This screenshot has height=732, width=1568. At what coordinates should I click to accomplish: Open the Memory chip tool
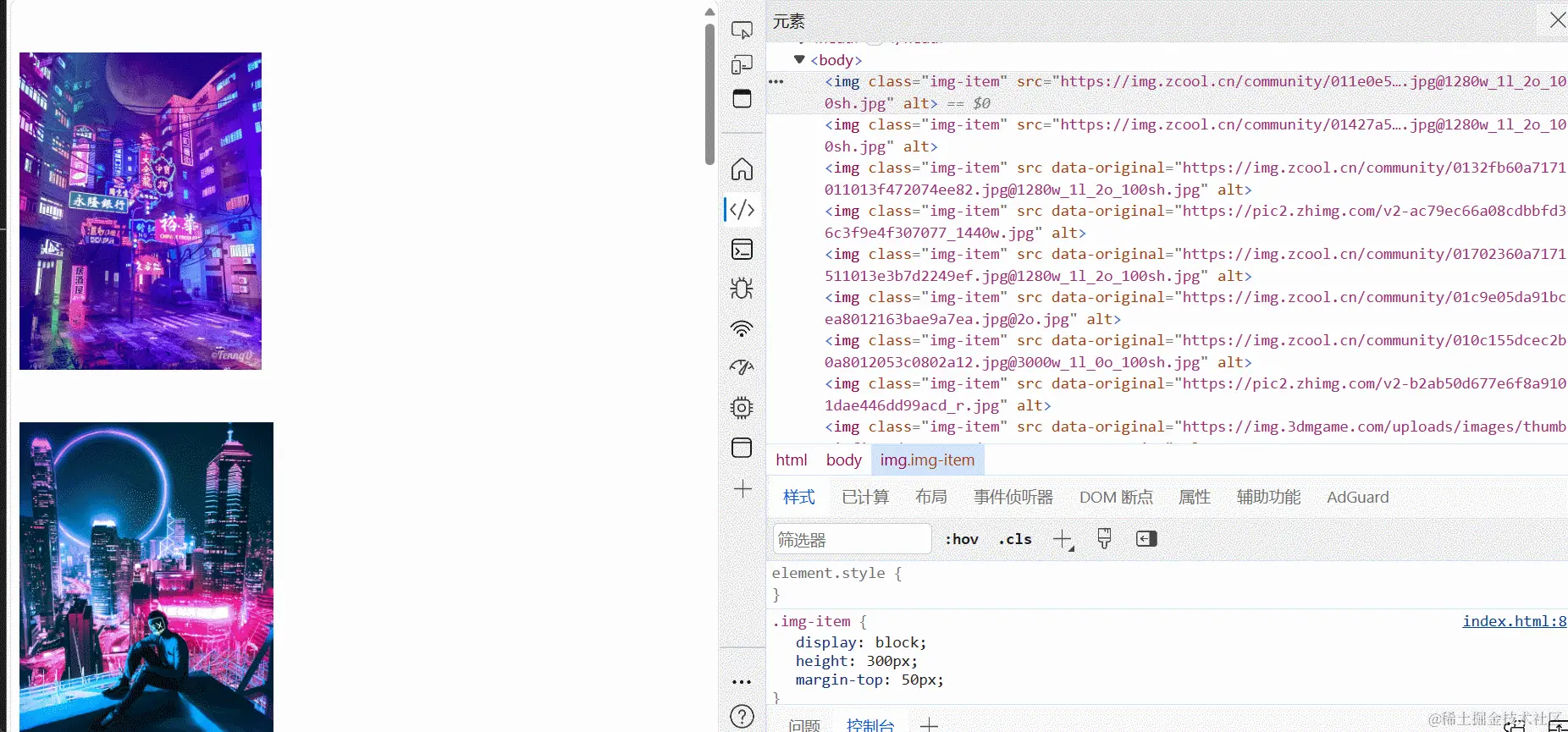742,408
